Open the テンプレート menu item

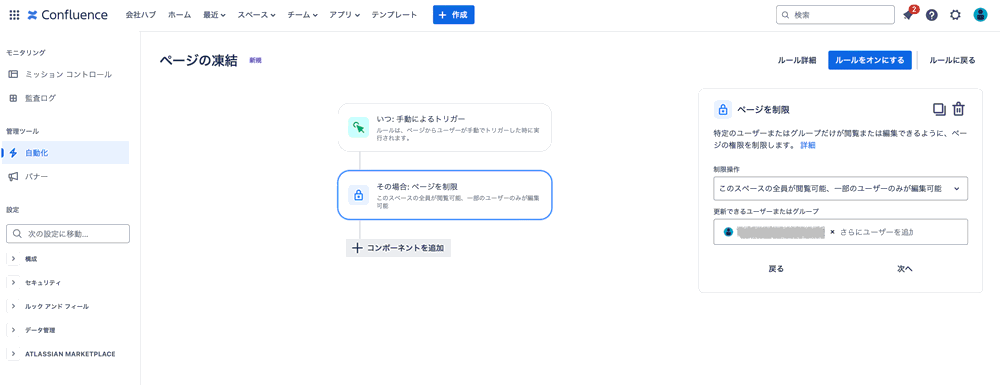394,15
